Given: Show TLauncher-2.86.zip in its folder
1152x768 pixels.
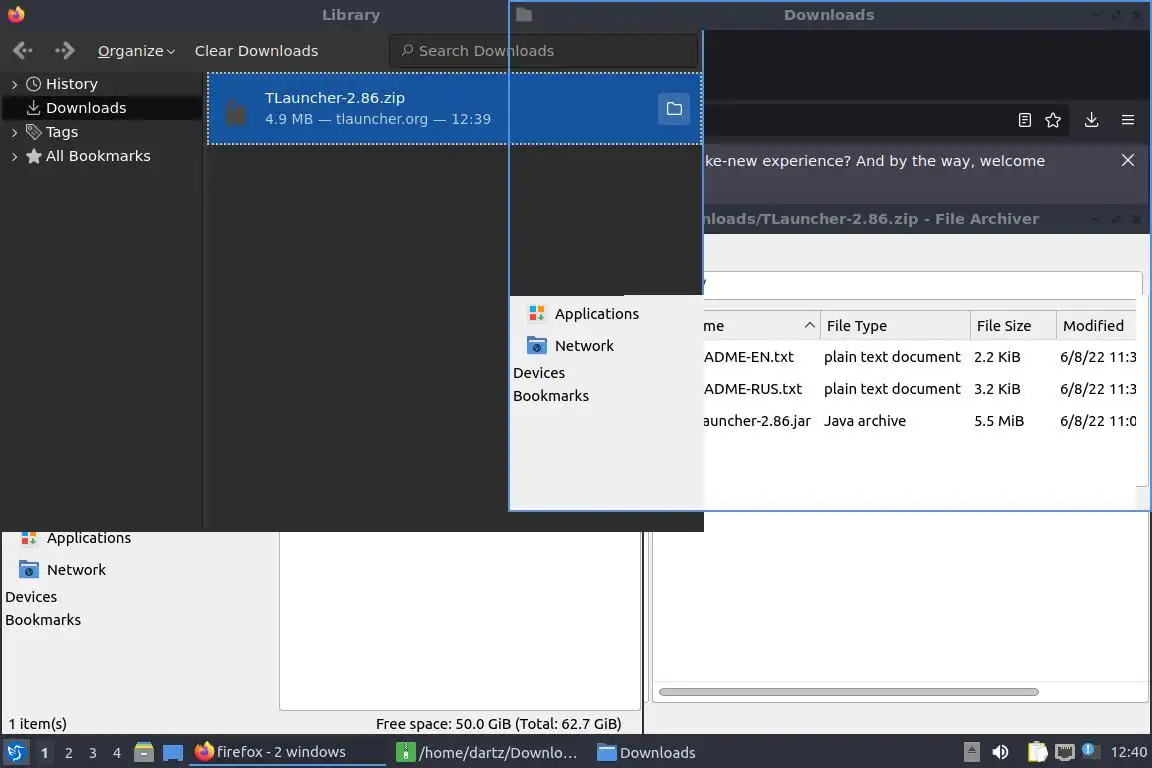Looking at the screenshot, I should (x=674, y=109).
